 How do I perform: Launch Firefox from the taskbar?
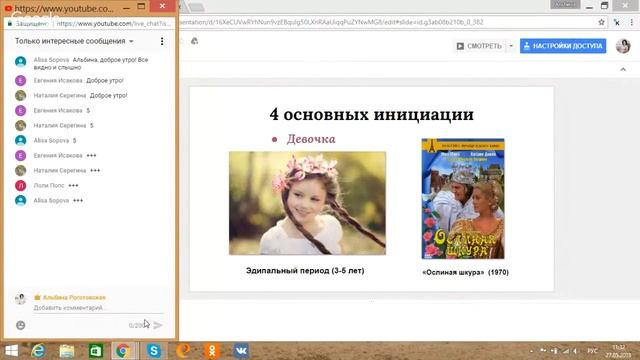(x=183, y=351)
